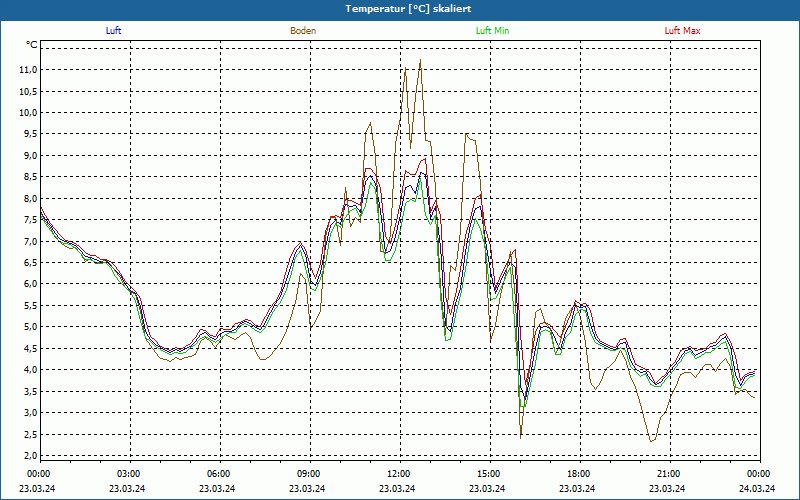
Task: Click the '2,0' y-axis value
Action: pos(30,456)
